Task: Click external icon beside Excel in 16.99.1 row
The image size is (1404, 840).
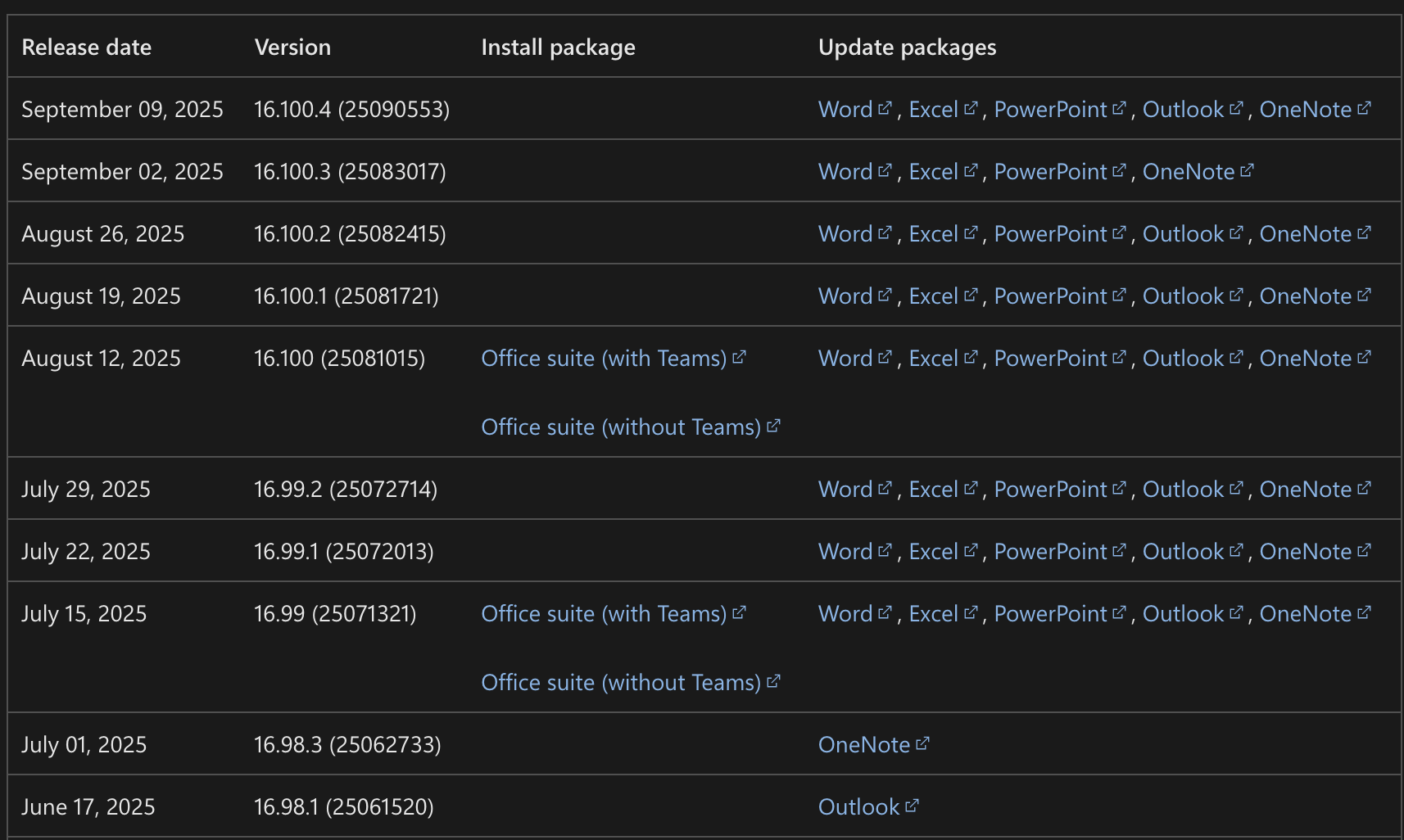Action: click(971, 550)
